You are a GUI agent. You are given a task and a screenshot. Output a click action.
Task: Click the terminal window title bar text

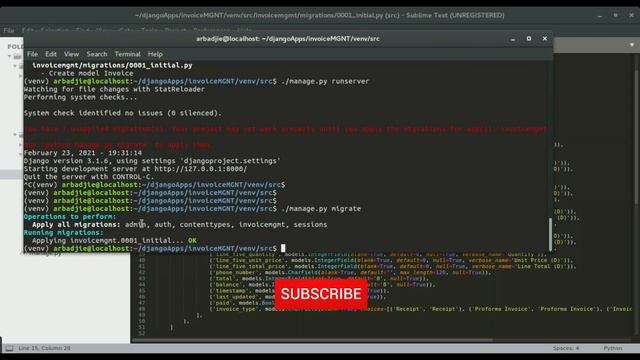(x=288, y=39)
